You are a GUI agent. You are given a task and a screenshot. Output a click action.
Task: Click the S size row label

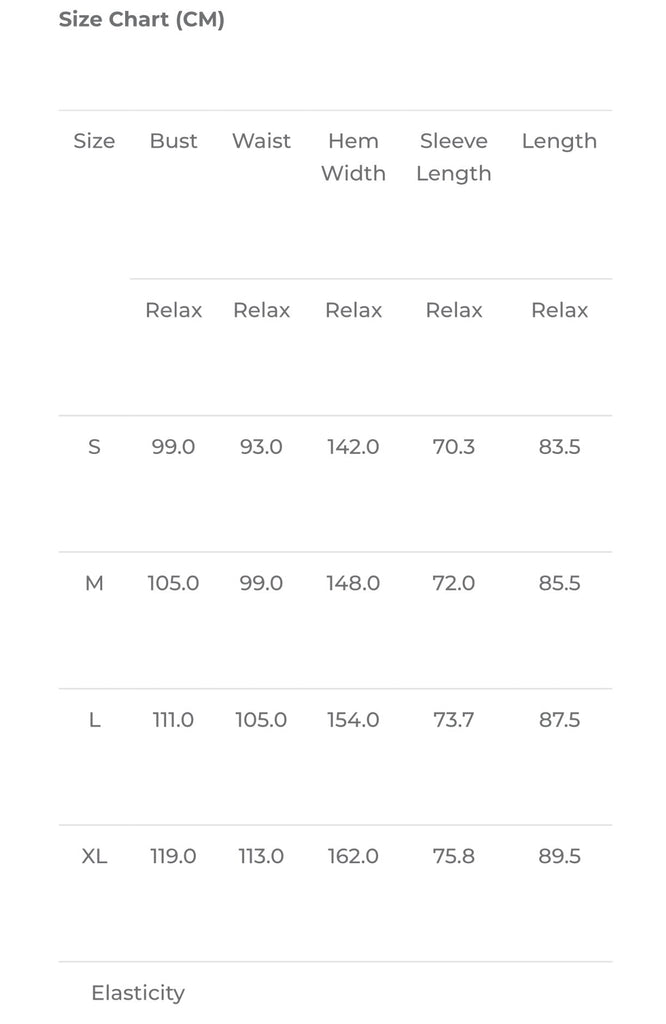tap(94, 447)
